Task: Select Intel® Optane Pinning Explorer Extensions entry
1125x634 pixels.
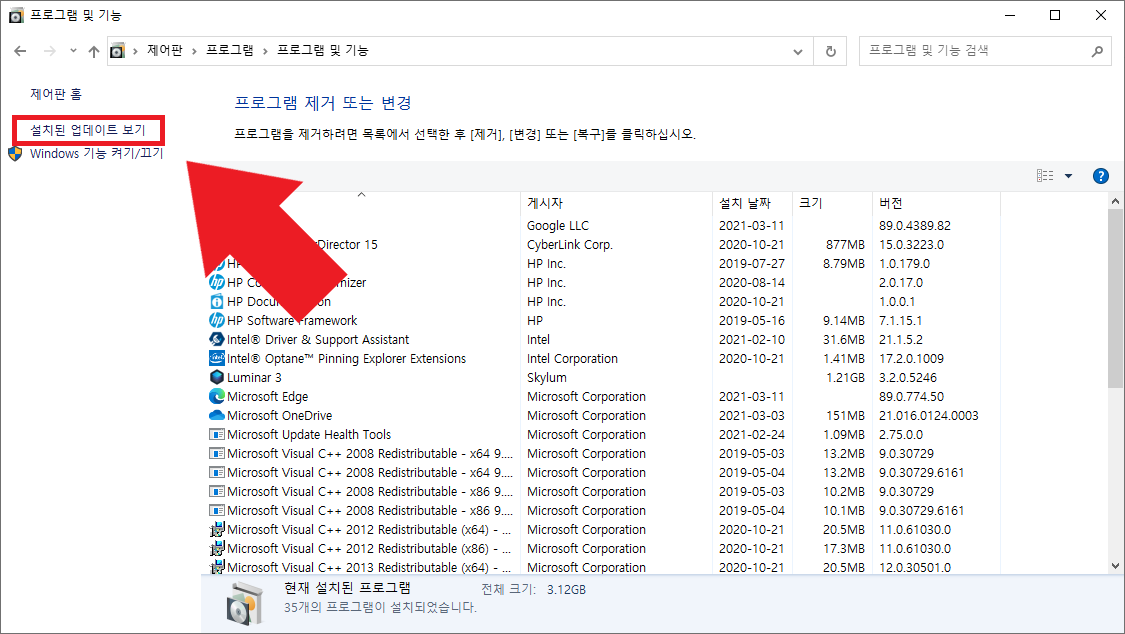Action: pos(347,359)
